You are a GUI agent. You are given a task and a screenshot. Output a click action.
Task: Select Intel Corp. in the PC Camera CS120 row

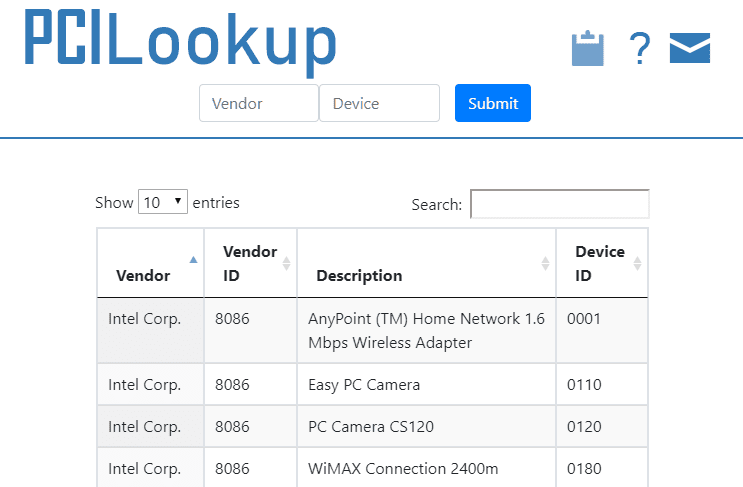tap(151, 426)
